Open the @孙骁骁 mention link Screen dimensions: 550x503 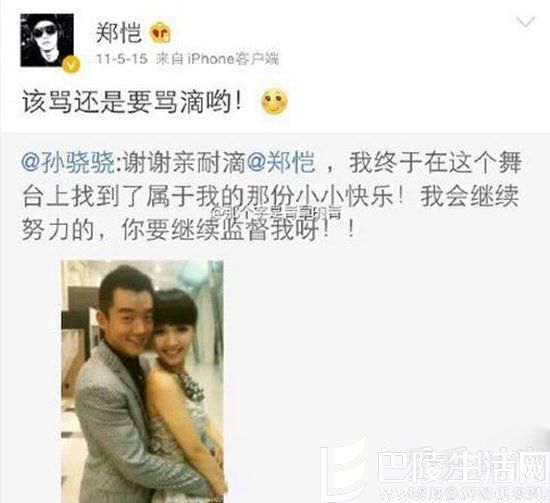coord(68,162)
